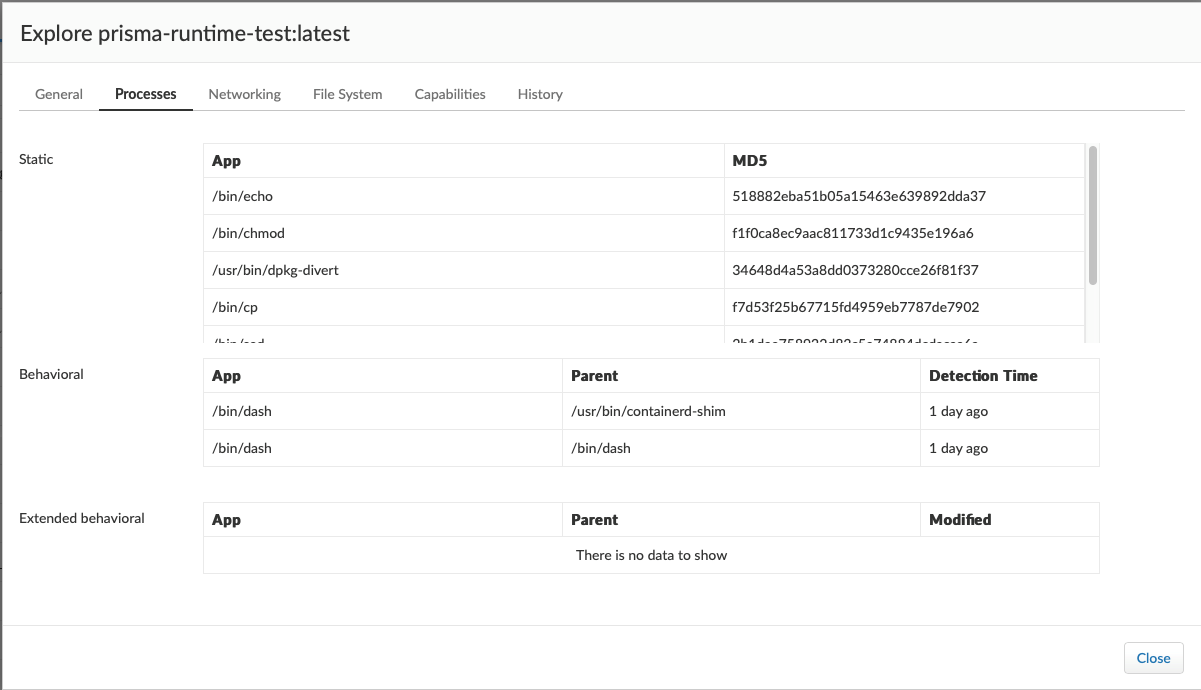Select the /bin/echo row
Viewport: 1201px width, 690px height.
(x=242, y=197)
